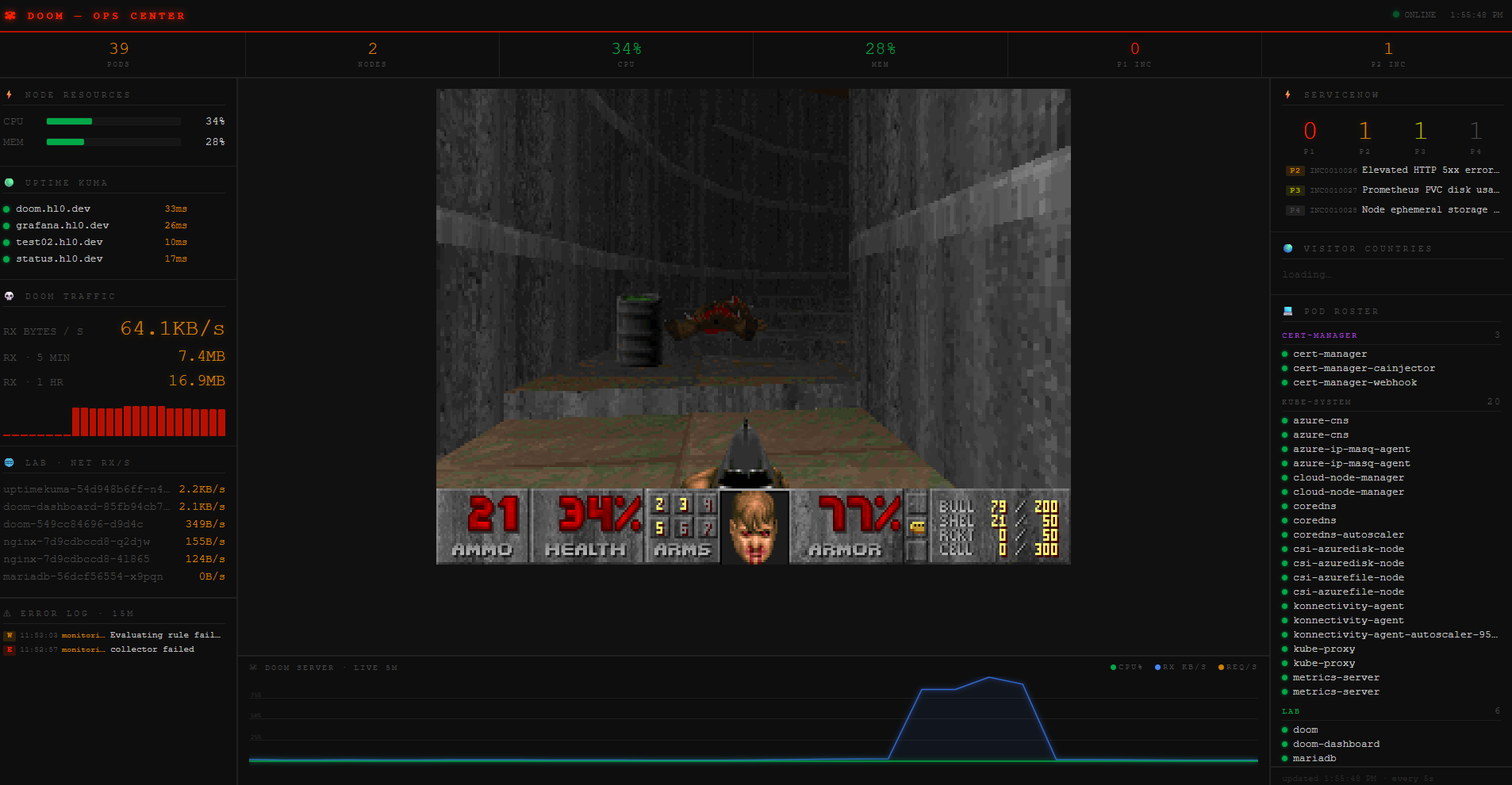Collapse the KUBE-SYSTEM pod group header
This screenshot has width=1512, height=785.
click(x=1391, y=402)
